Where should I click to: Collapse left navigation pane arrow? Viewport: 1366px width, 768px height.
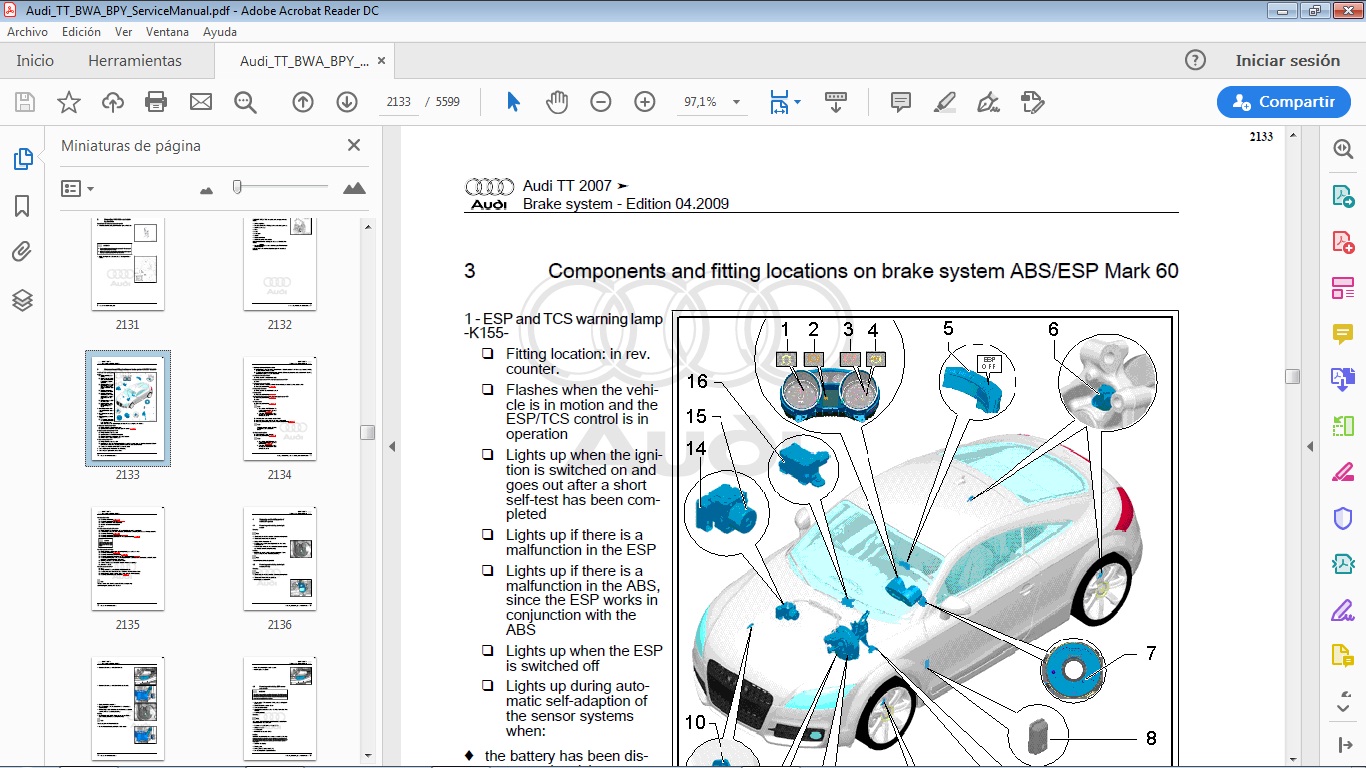tap(392, 446)
